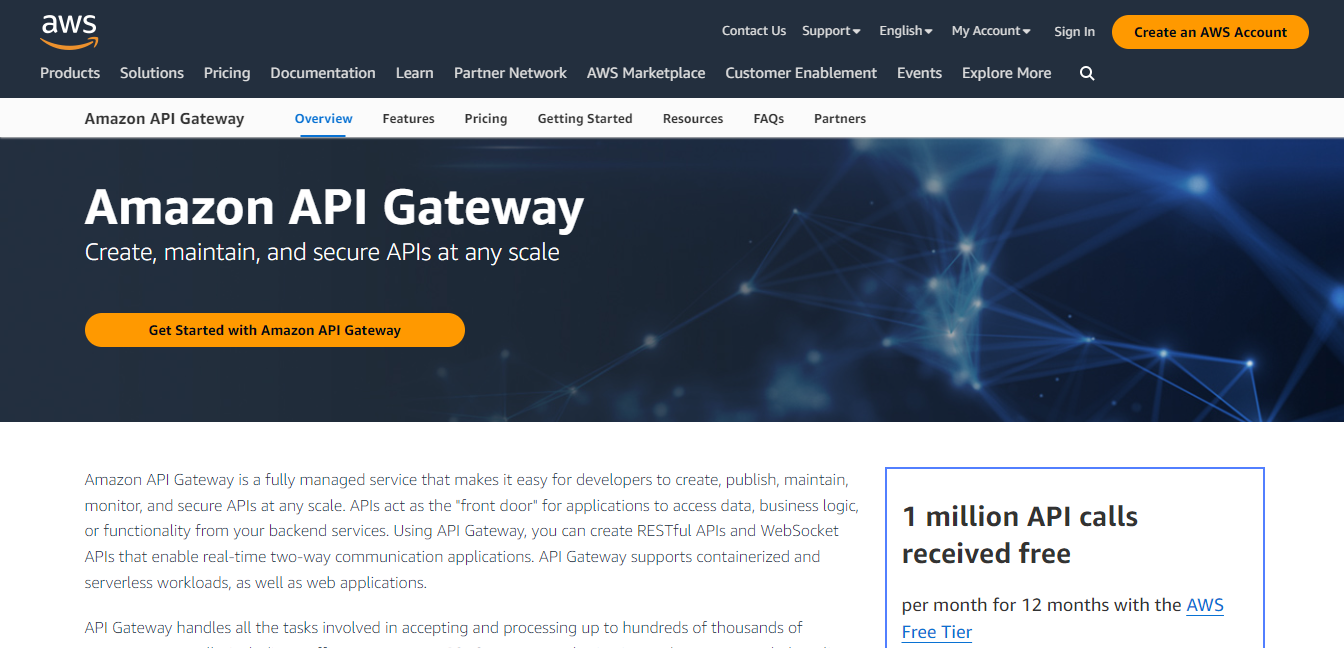Switch to the Partners tab
Image resolution: width=1344 pixels, height=648 pixels.
point(840,118)
